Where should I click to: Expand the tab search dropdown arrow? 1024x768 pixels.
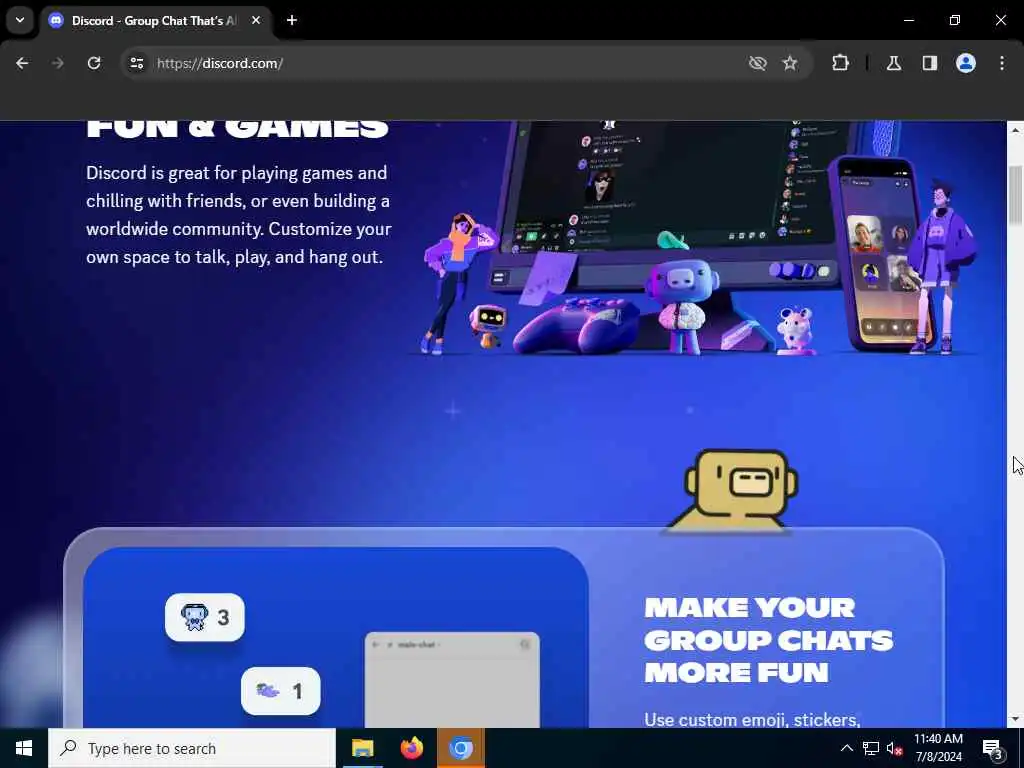point(20,20)
